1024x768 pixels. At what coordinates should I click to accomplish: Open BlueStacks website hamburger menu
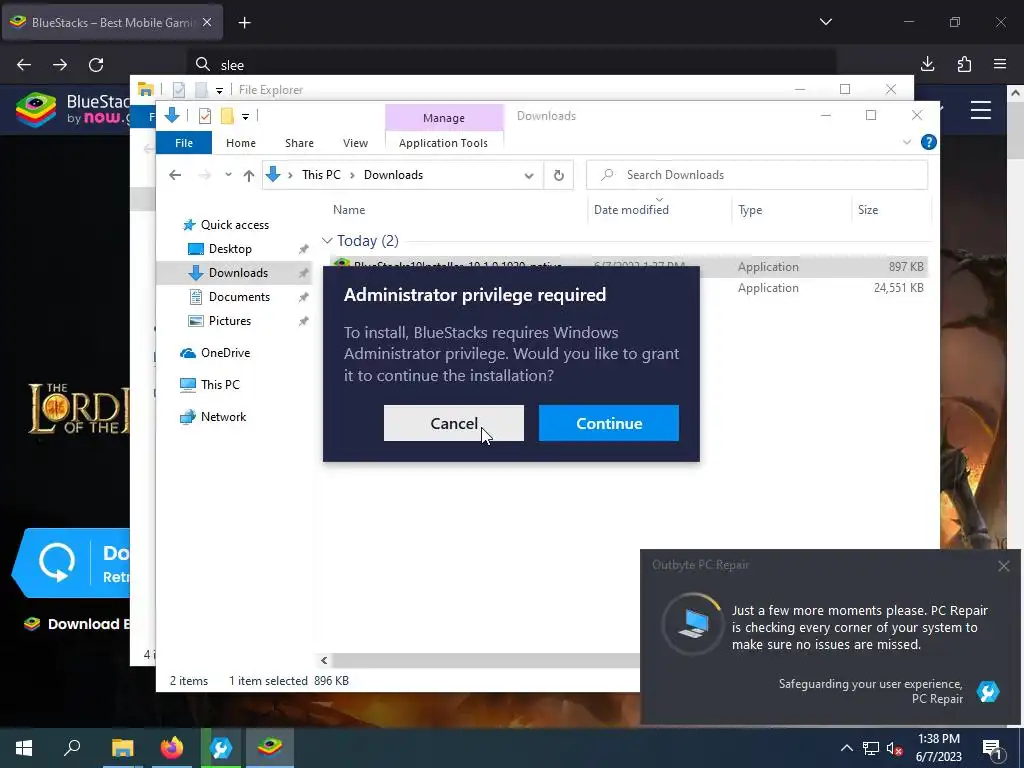[x=980, y=110]
